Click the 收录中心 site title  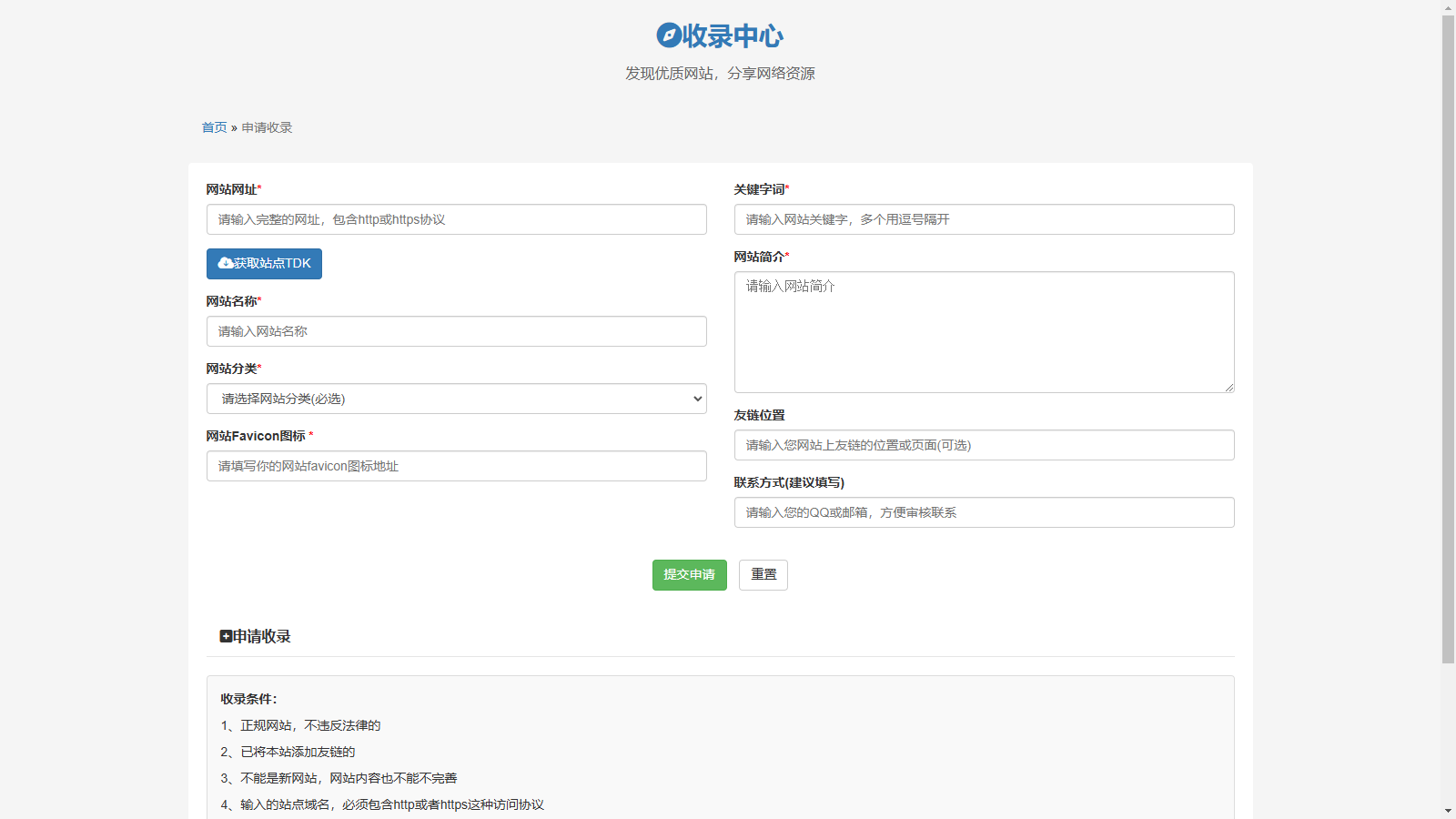coord(732,35)
